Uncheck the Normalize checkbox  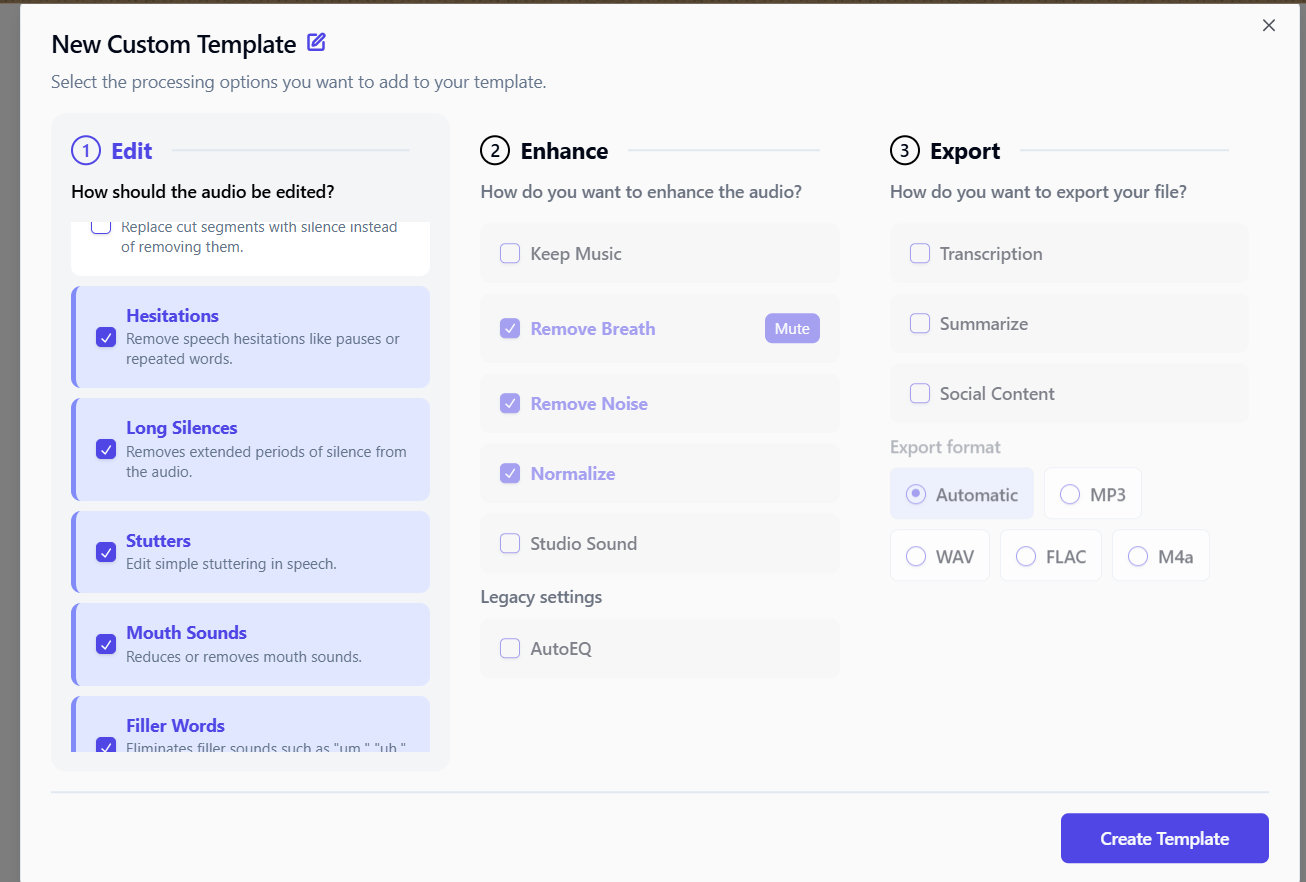click(x=510, y=473)
